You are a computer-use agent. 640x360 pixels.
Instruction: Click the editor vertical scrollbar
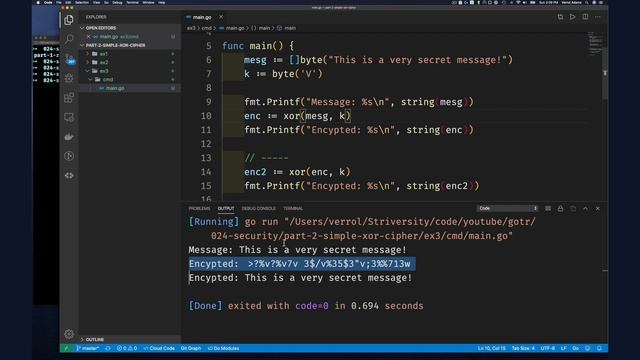click(605, 73)
